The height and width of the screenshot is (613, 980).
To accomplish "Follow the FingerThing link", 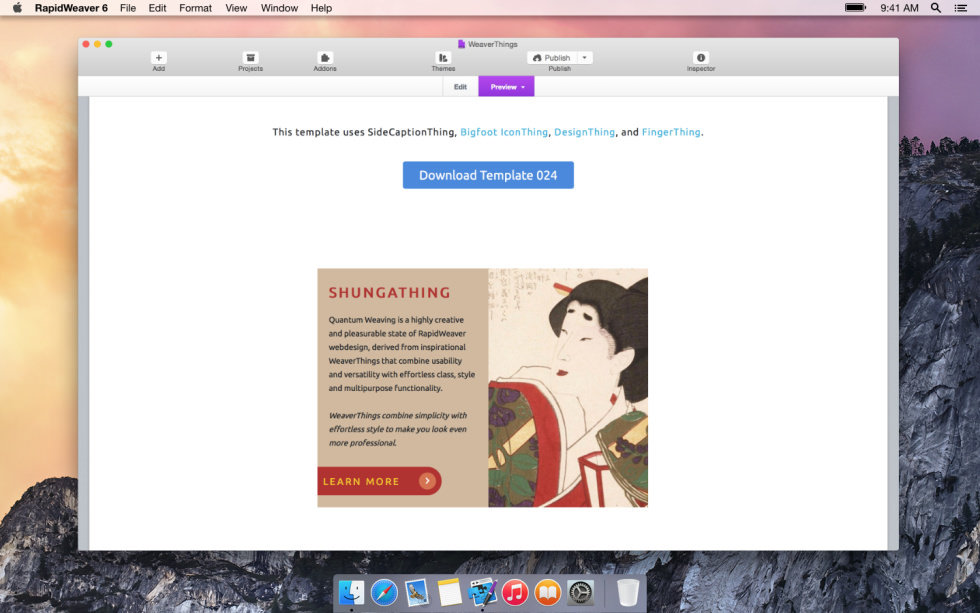I will [671, 132].
